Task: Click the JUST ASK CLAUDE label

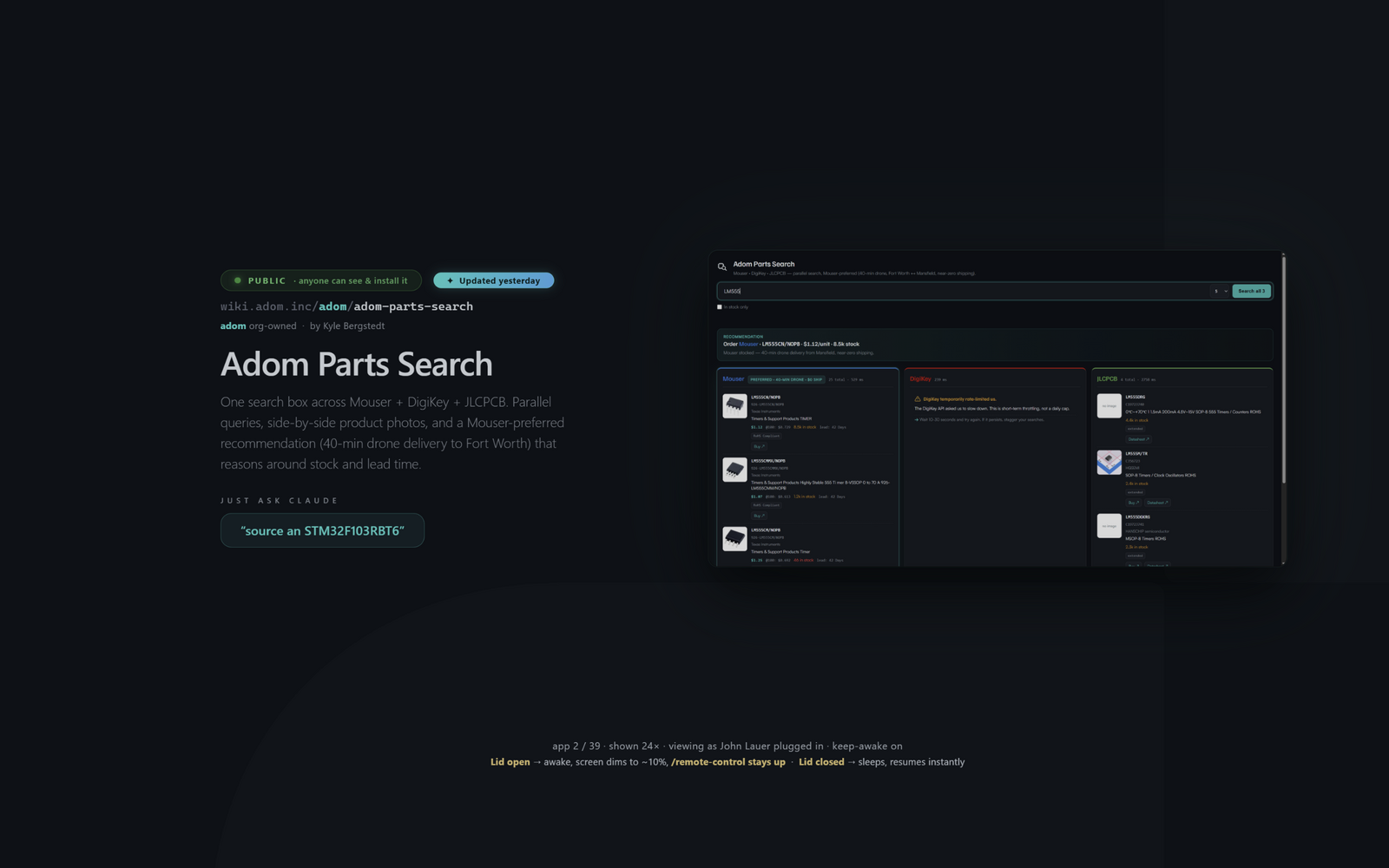Action: point(280,501)
